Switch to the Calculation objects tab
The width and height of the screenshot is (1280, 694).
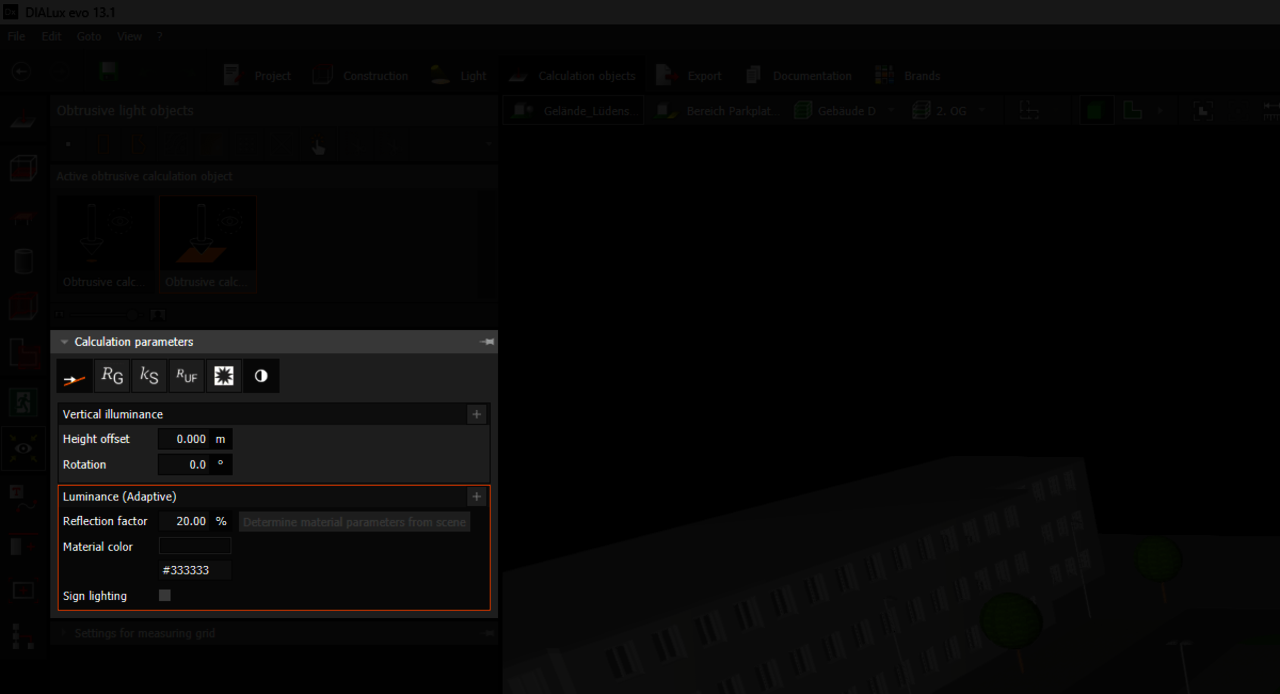point(572,76)
